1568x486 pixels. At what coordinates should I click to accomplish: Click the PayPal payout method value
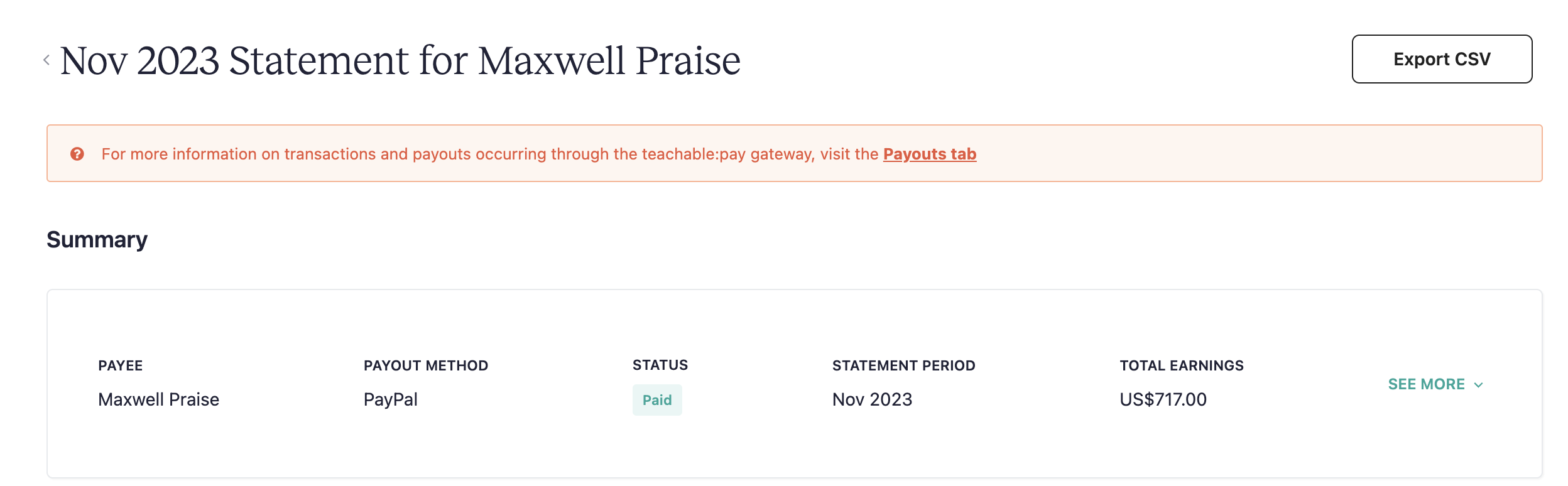click(390, 399)
